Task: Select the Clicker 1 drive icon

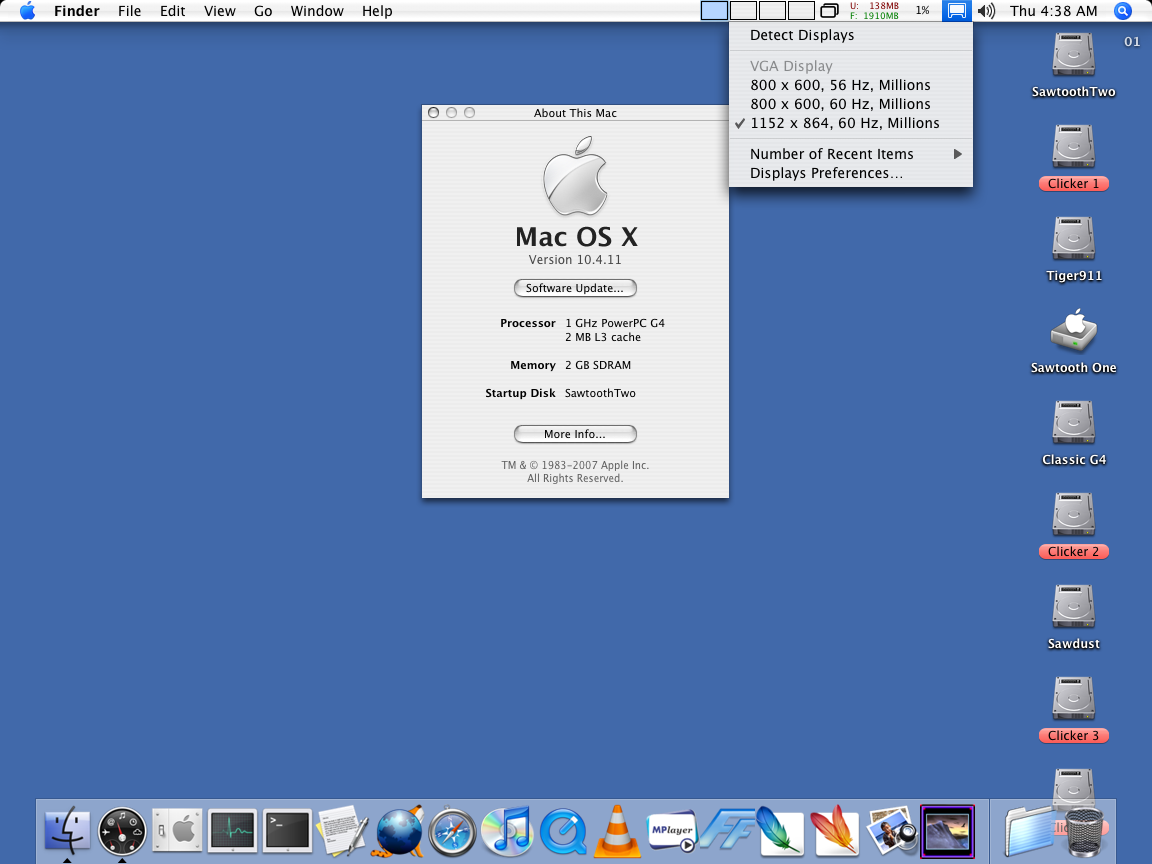Action: (x=1073, y=147)
